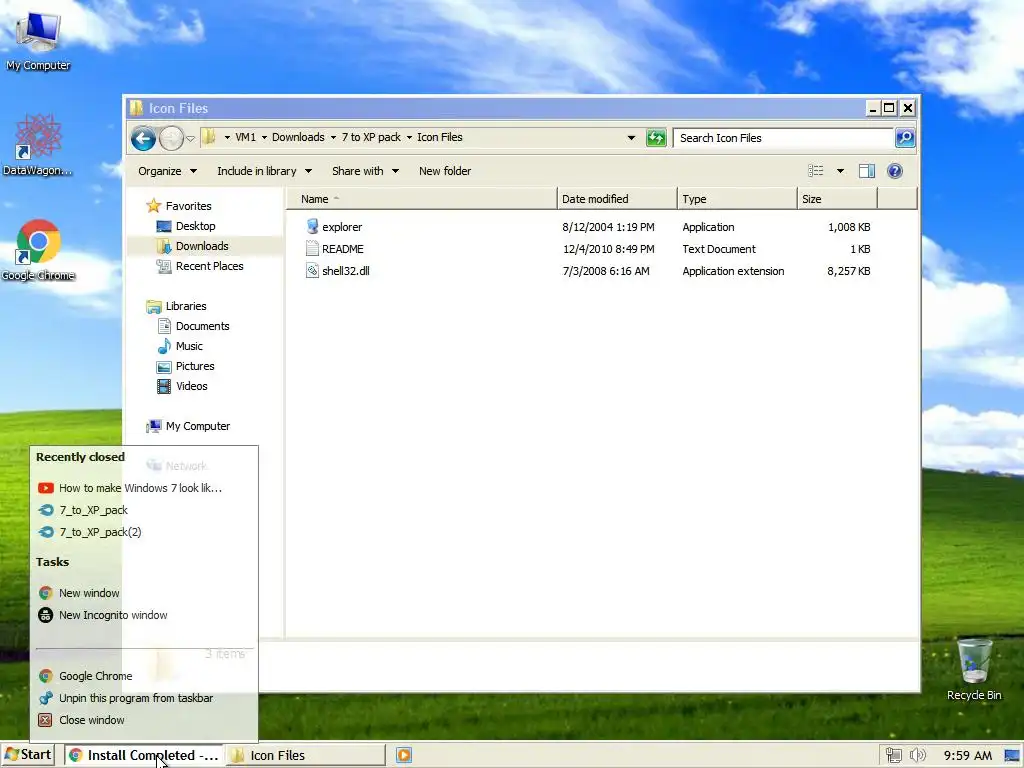Viewport: 1024px width, 768px height.
Task: Launch Google Chrome from jump list
Action: tap(144, 676)
